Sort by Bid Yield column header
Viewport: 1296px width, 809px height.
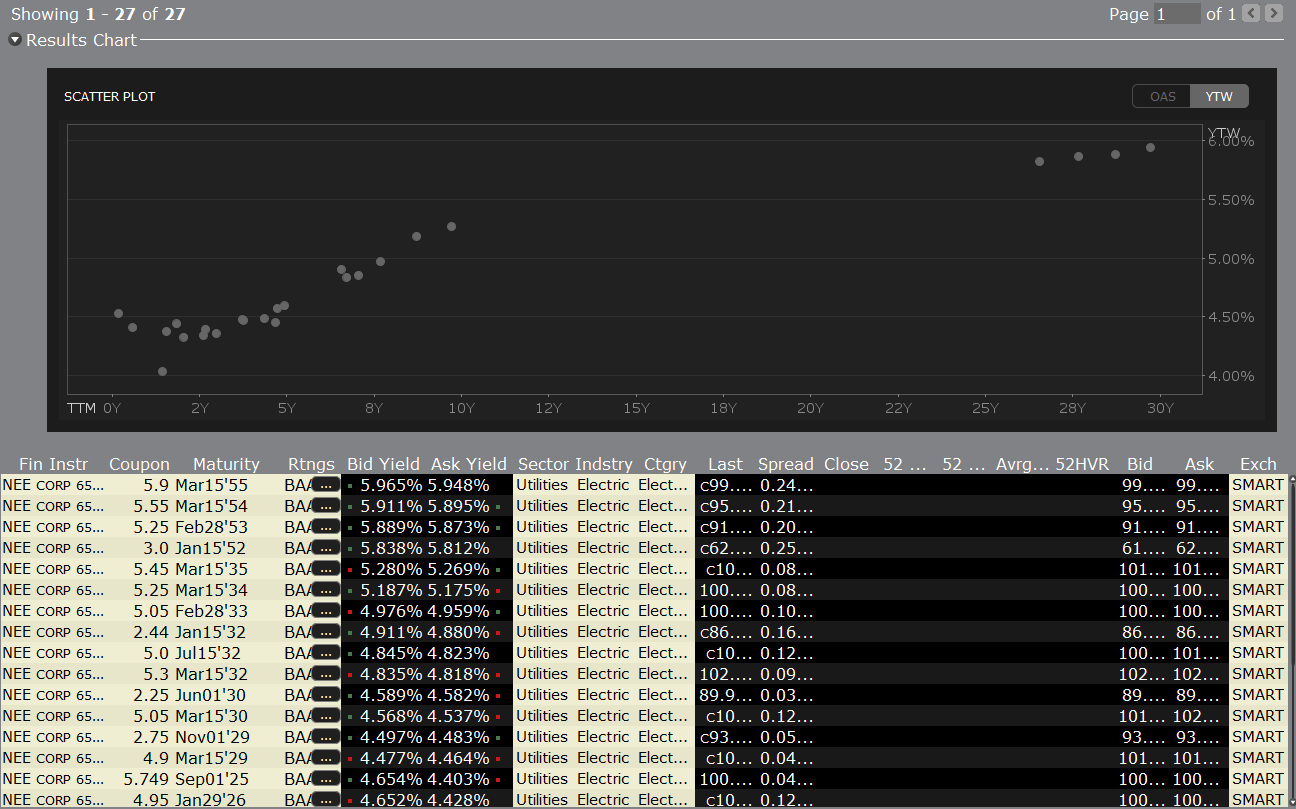(383, 464)
